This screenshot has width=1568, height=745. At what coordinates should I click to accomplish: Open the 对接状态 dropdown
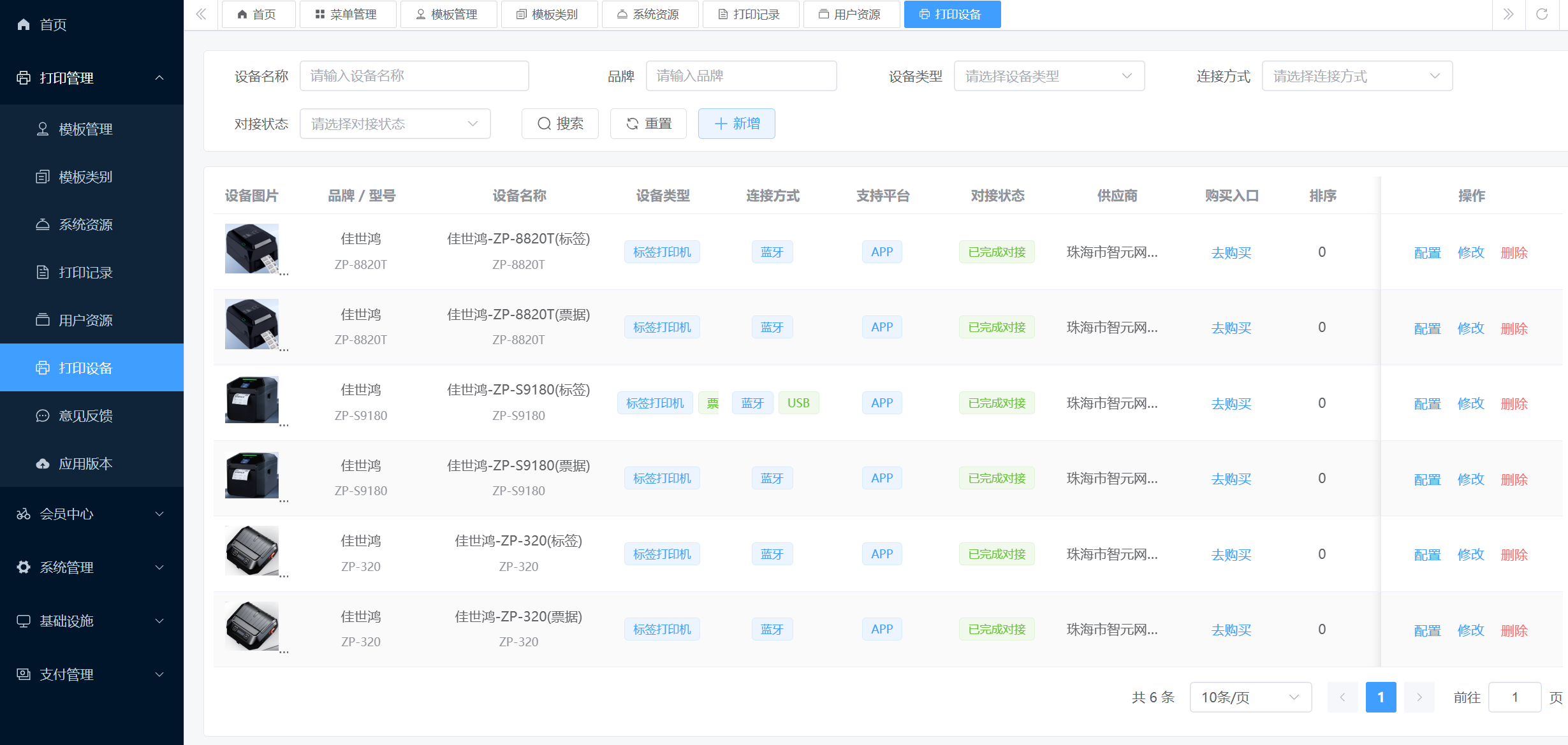tap(395, 124)
